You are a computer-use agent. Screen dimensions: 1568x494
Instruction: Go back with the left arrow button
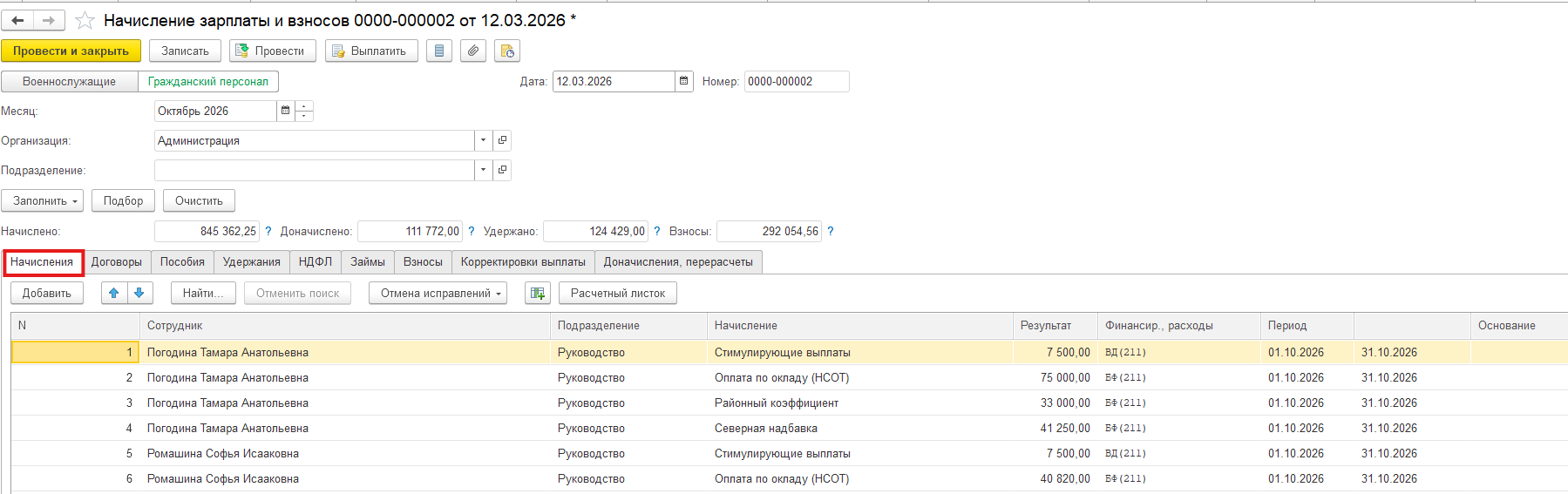17,20
